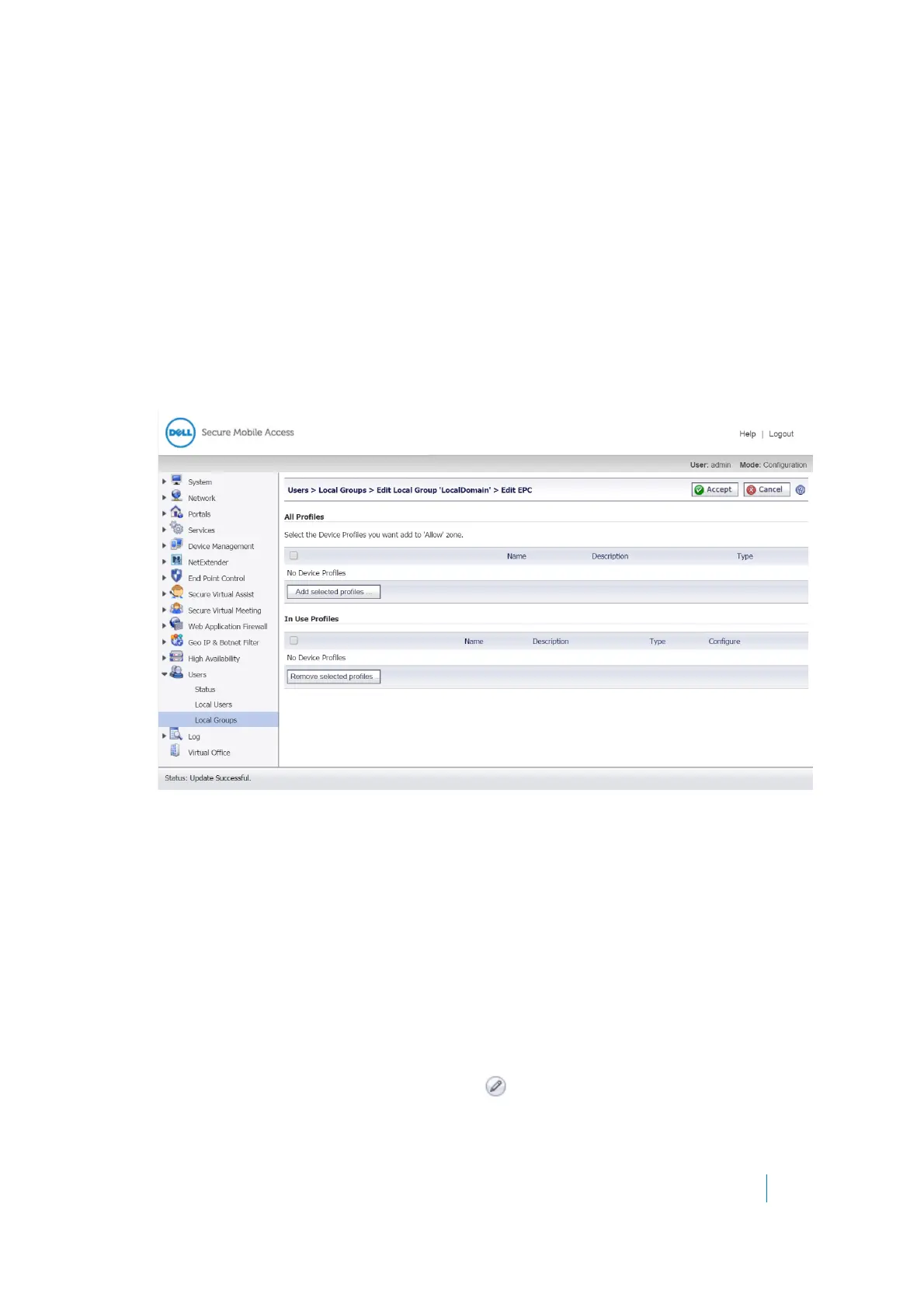Click the End Point Control shield icon

(x=176, y=577)
